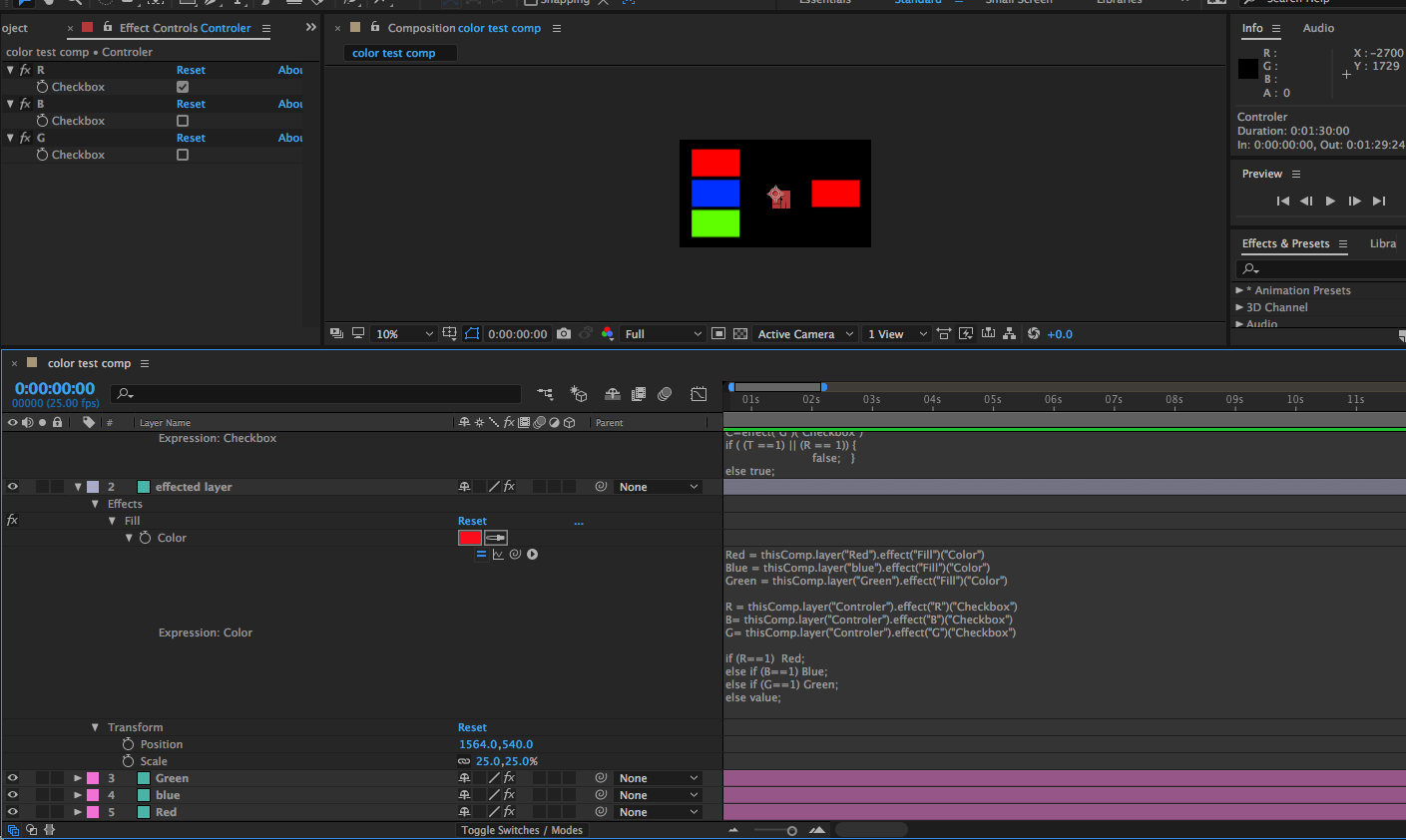Image resolution: width=1406 pixels, height=840 pixels.
Task: Open the Graph Editor
Action: tap(699, 394)
